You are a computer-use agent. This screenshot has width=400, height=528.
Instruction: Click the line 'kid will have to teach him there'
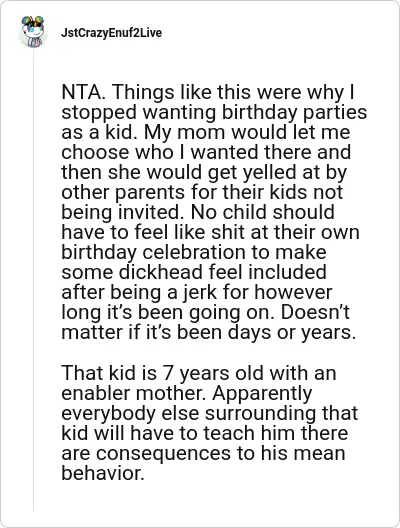(x=205, y=433)
